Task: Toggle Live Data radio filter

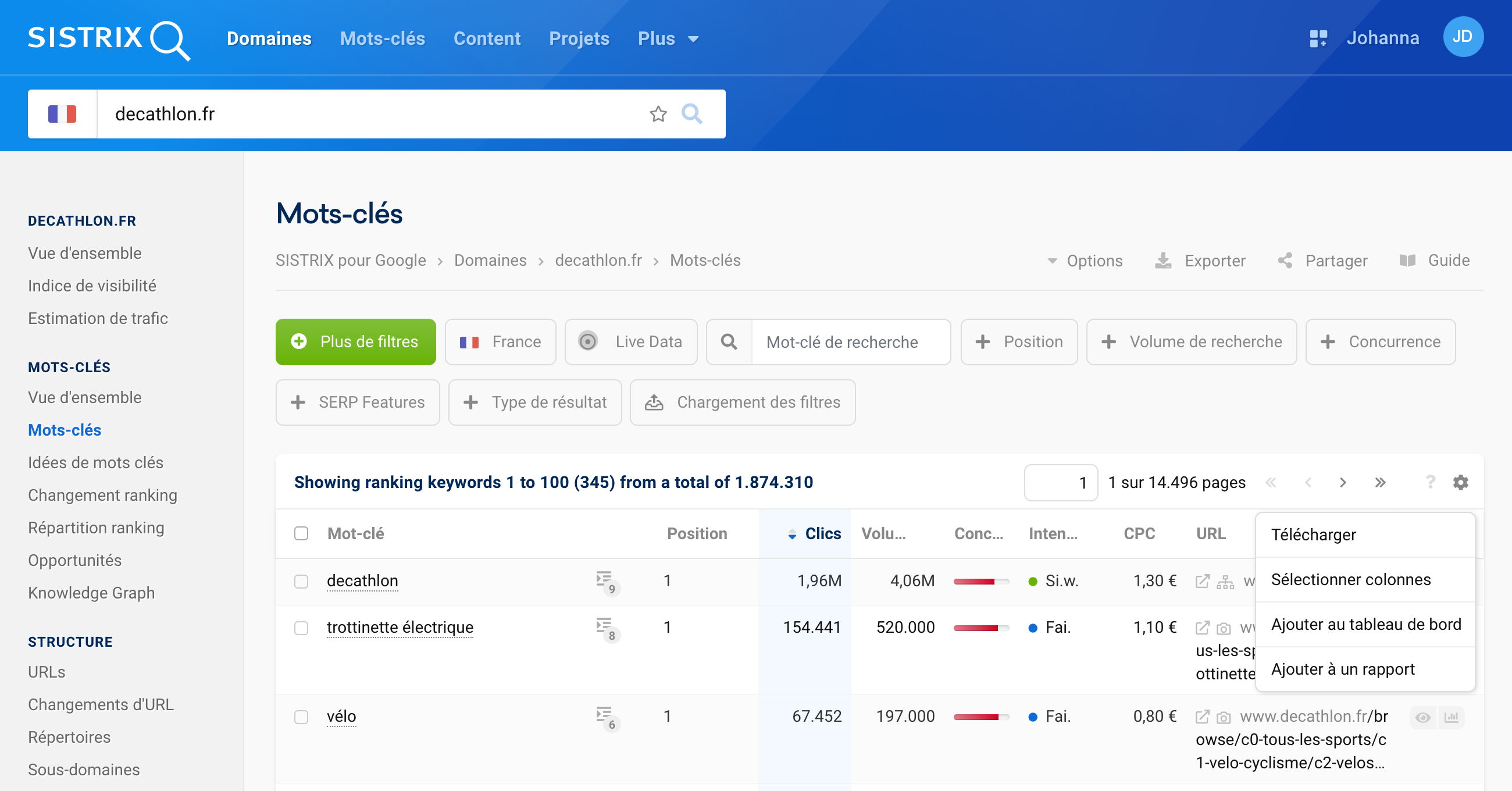Action: (631, 342)
